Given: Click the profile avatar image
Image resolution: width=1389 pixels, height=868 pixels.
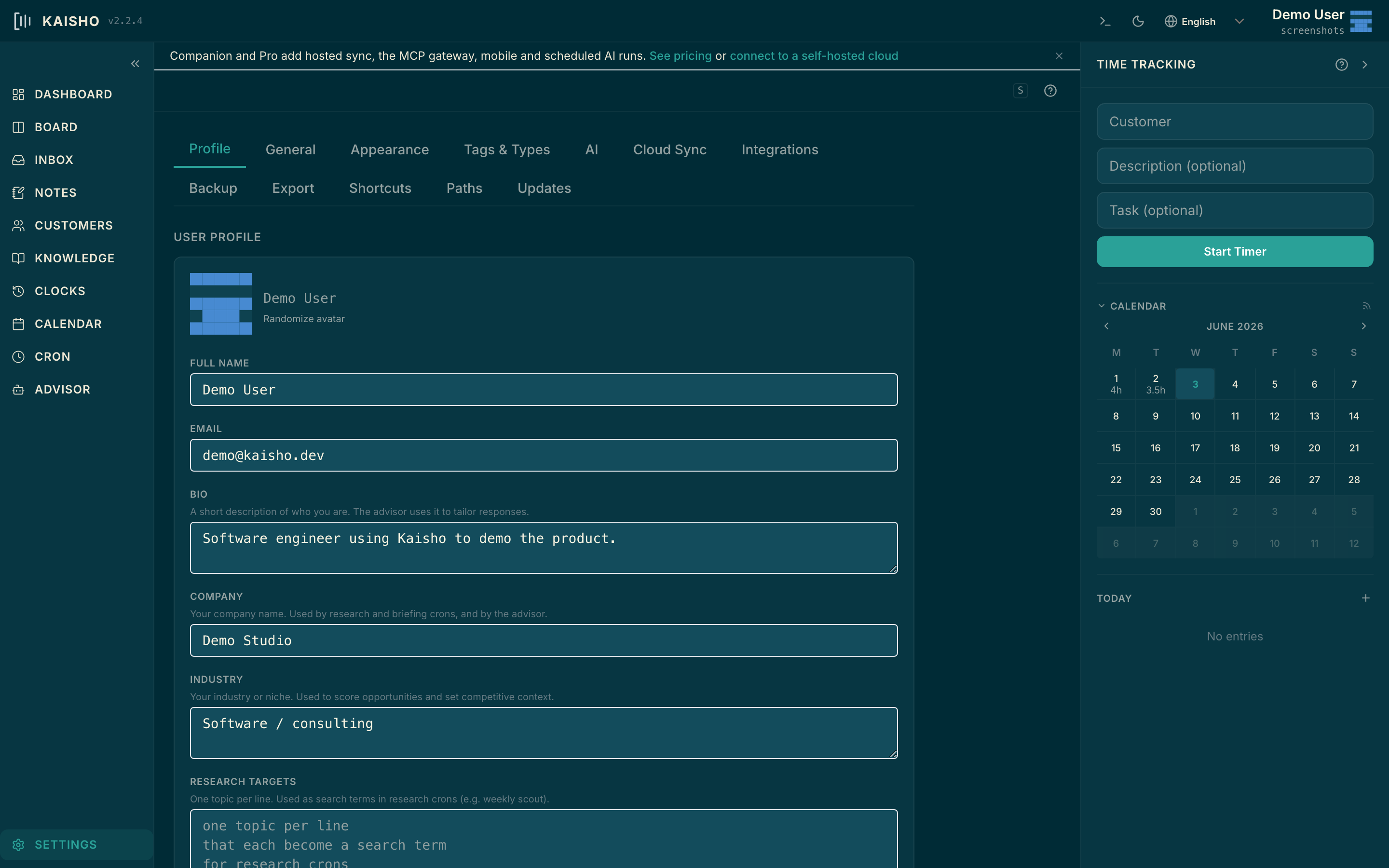Looking at the screenshot, I should 221,304.
